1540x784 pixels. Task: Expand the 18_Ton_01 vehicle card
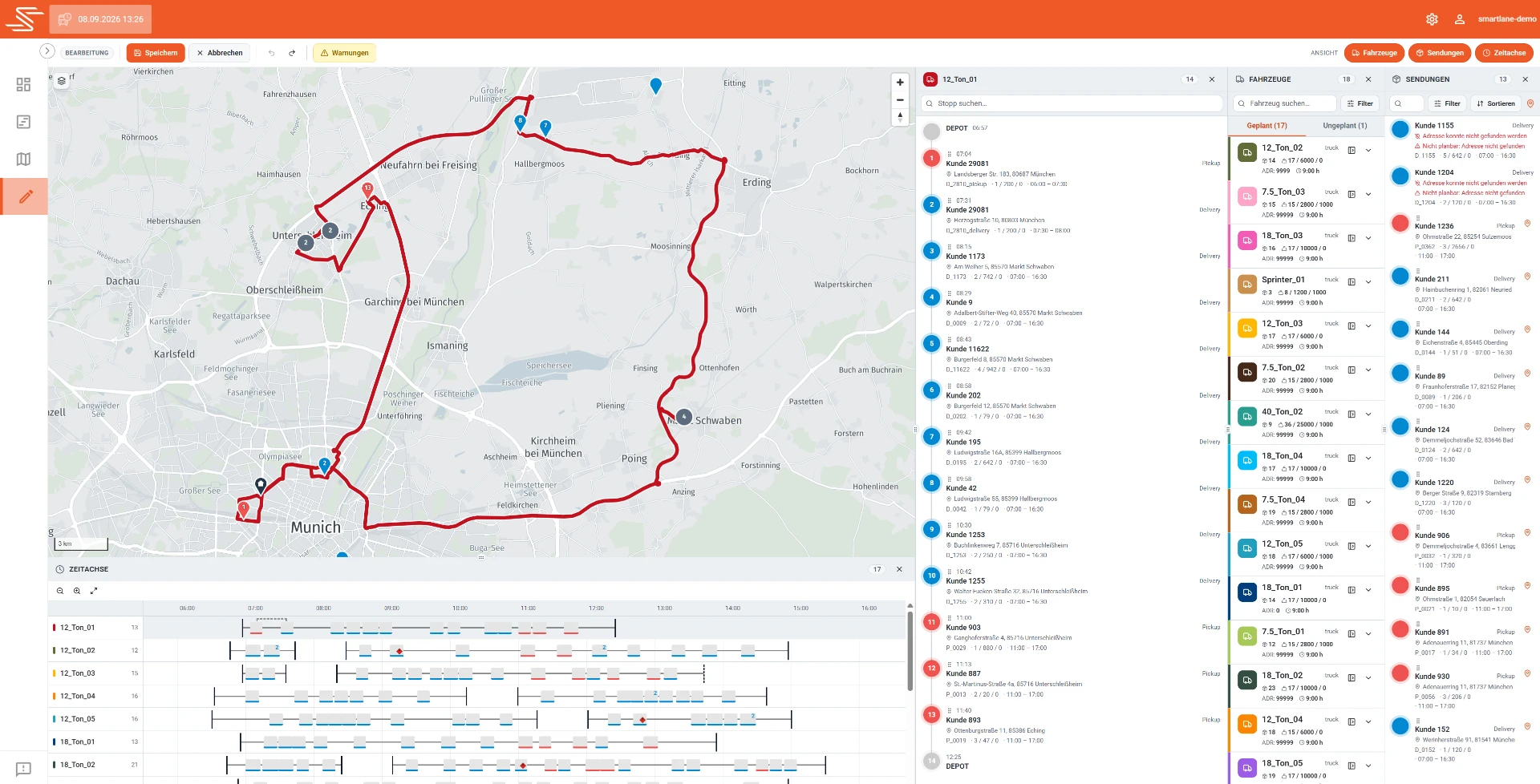click(x=1368, y=590)
